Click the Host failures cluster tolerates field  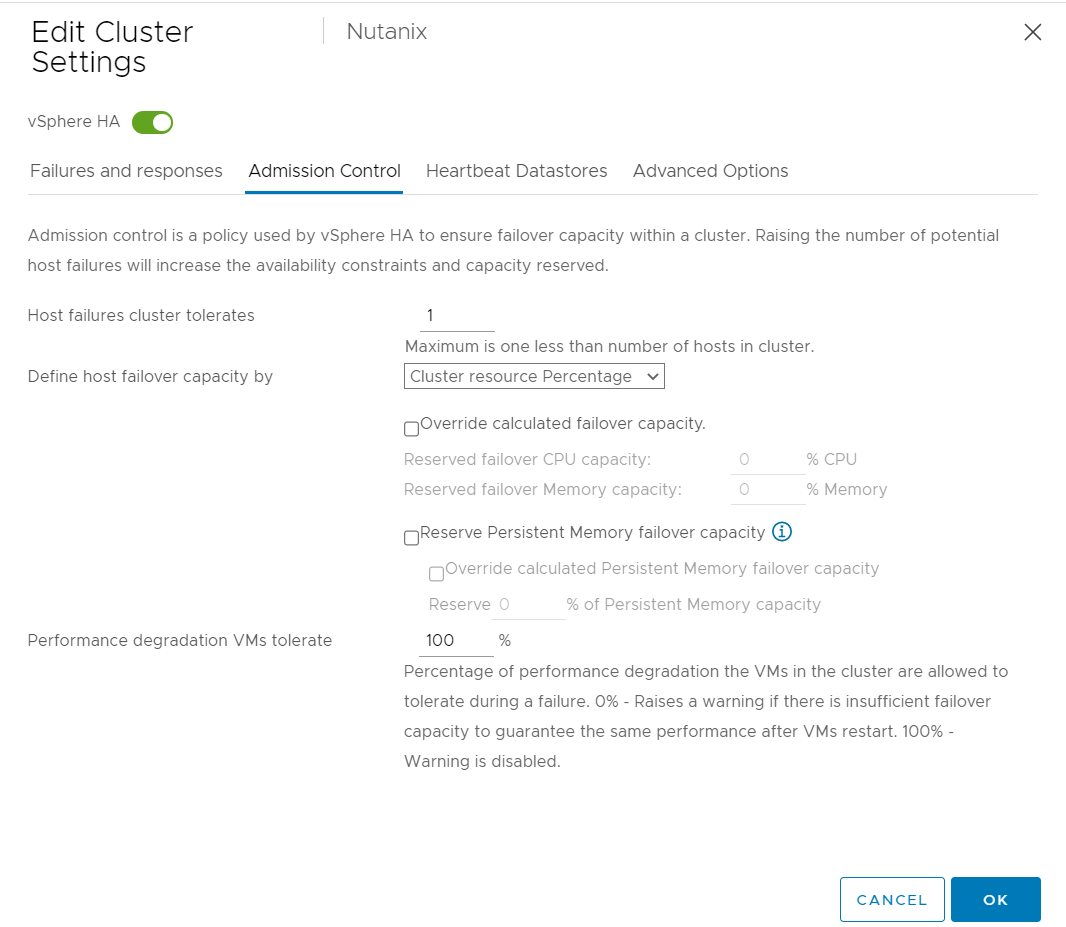(456, 316)
